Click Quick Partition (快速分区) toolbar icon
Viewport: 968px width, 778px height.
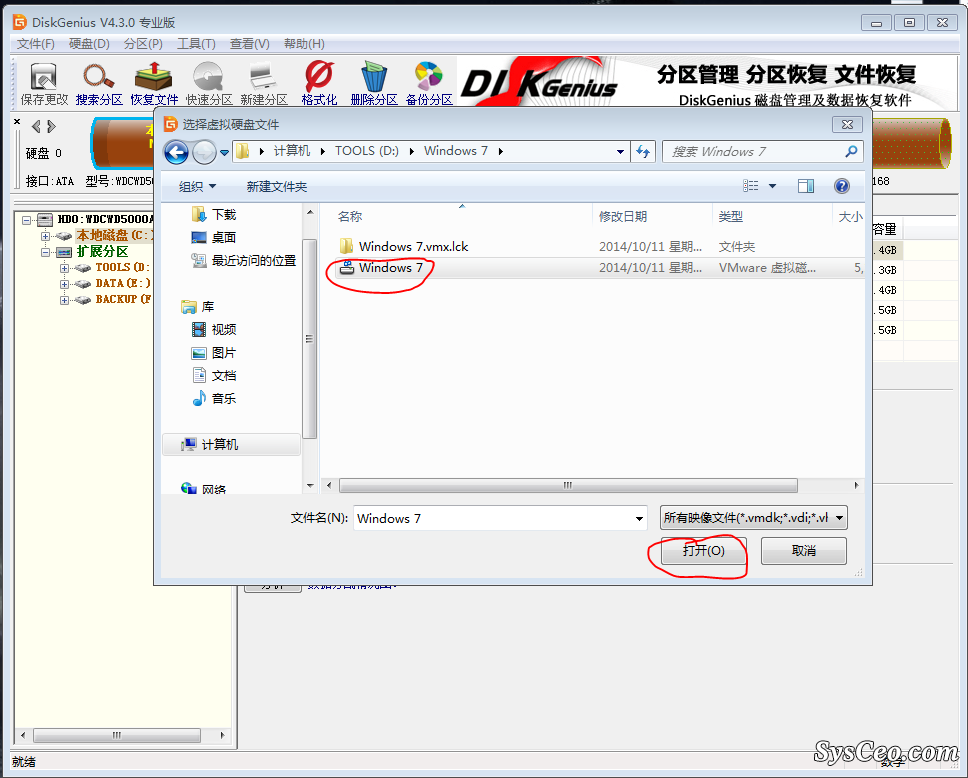tap(209, 83)
